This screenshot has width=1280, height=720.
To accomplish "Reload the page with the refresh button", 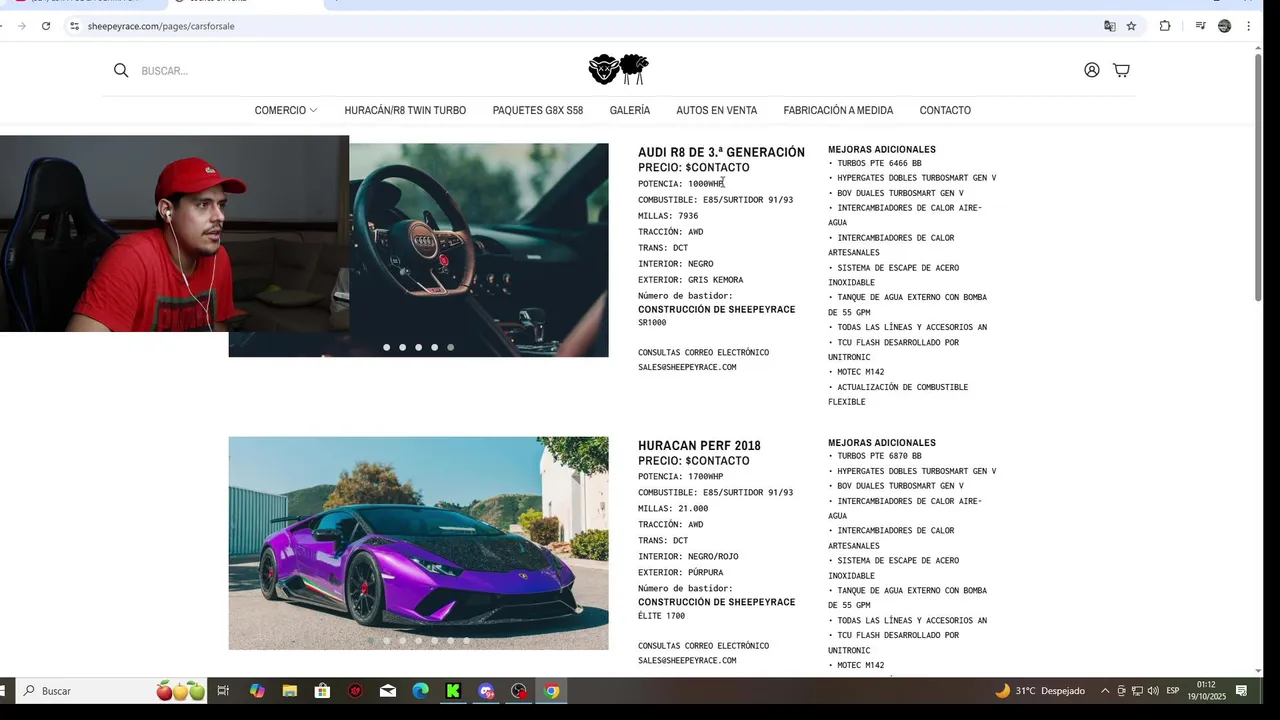I will [x=46, y=26].
